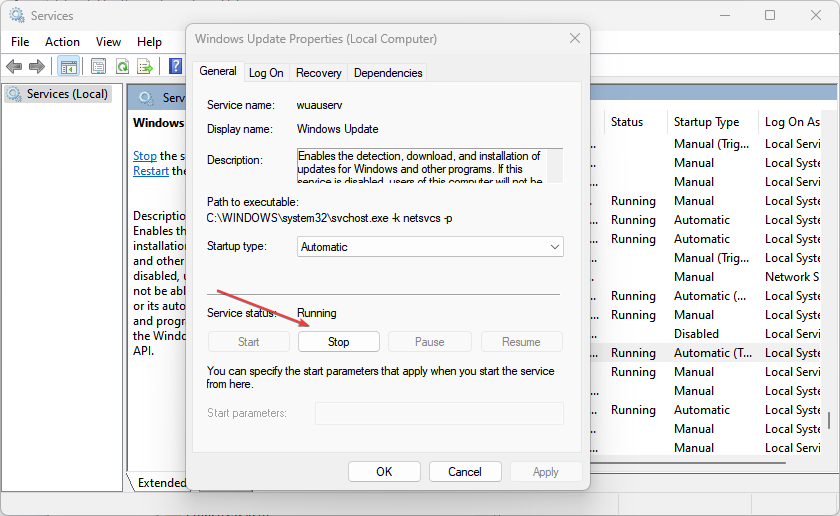Click the grayed-out Start button
Viewport: 840px width, 516px height.
[x=249, y=342]
